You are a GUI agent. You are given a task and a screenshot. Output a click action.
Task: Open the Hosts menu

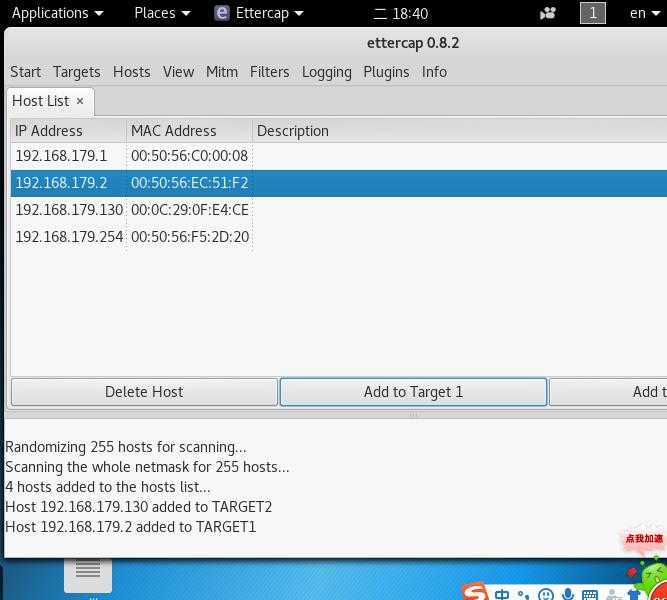(131, 72)
